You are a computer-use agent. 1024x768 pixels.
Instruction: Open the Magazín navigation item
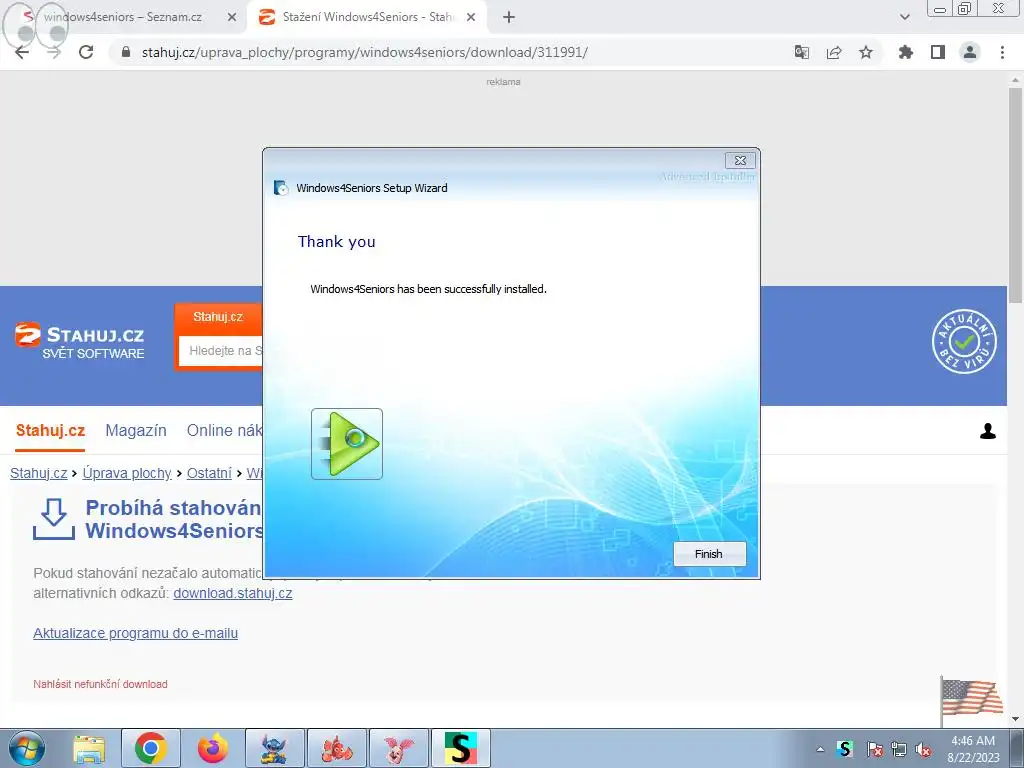coord(136,431)
